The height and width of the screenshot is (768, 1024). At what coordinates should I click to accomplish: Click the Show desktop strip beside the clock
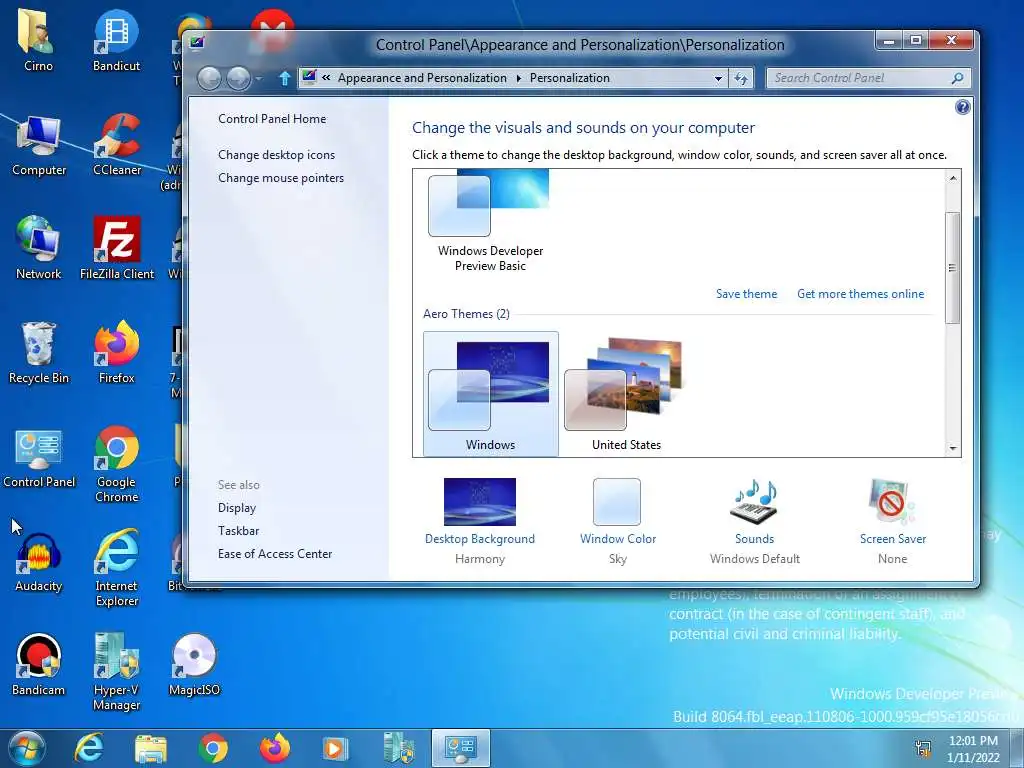pyautogui.click(x=1017, y=748)
